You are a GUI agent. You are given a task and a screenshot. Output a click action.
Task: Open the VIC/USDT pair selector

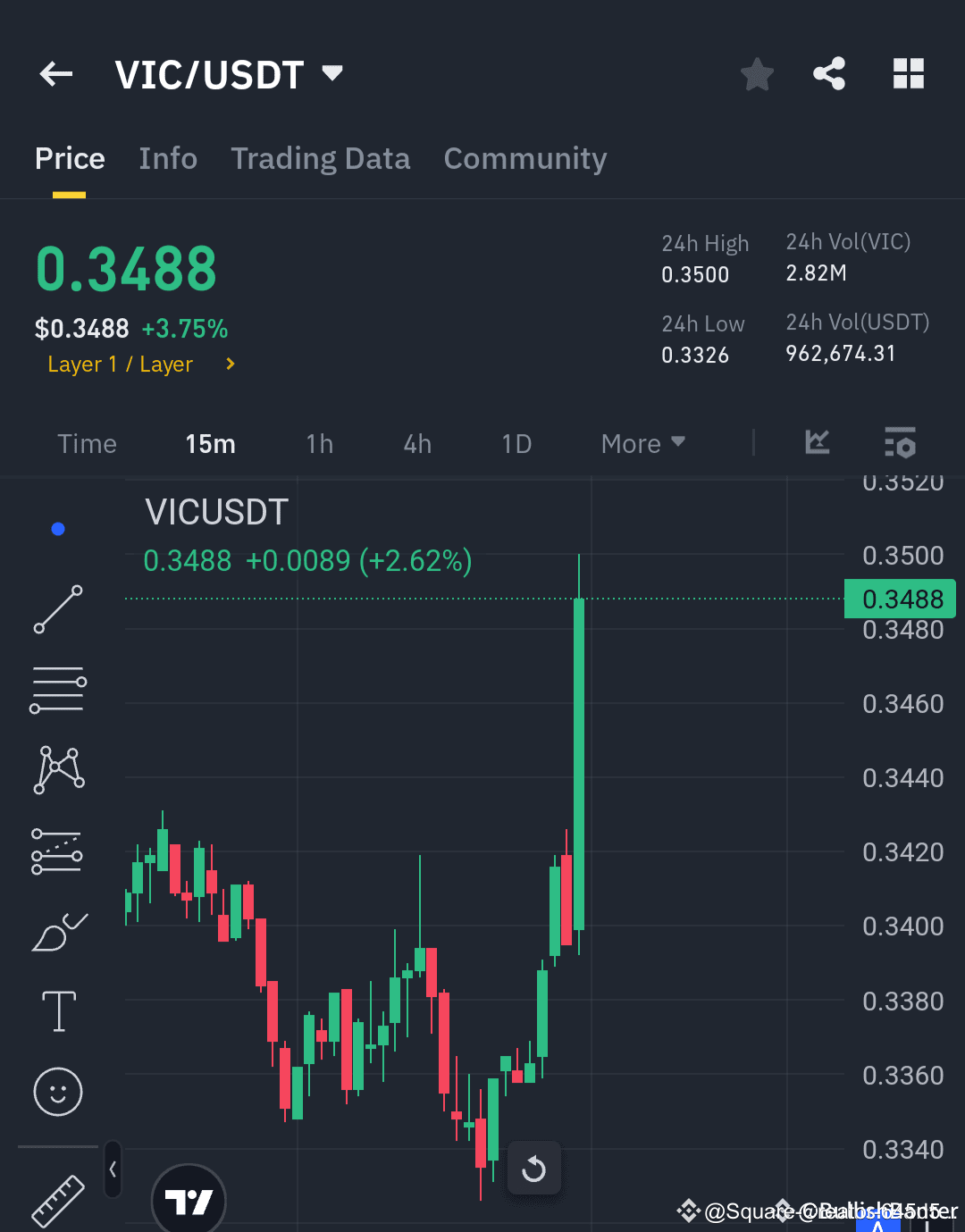(228, 74)
